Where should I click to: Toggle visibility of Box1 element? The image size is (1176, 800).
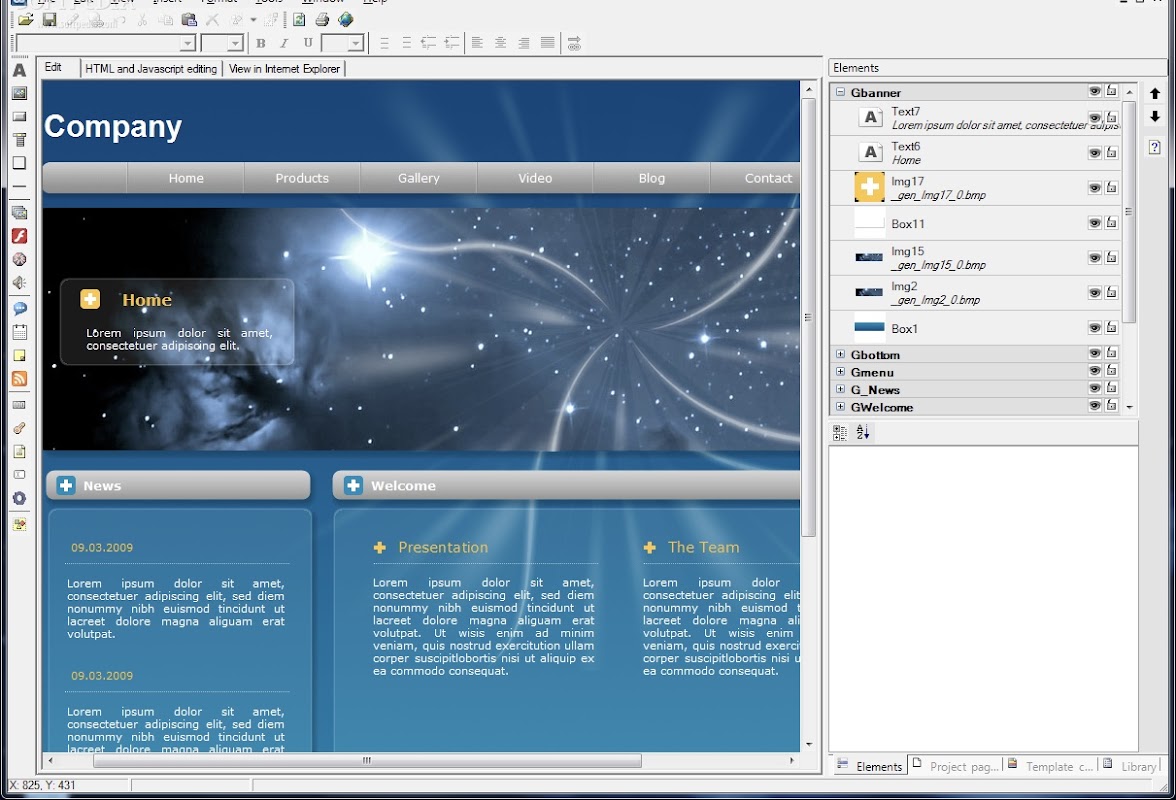[1095, 328]
